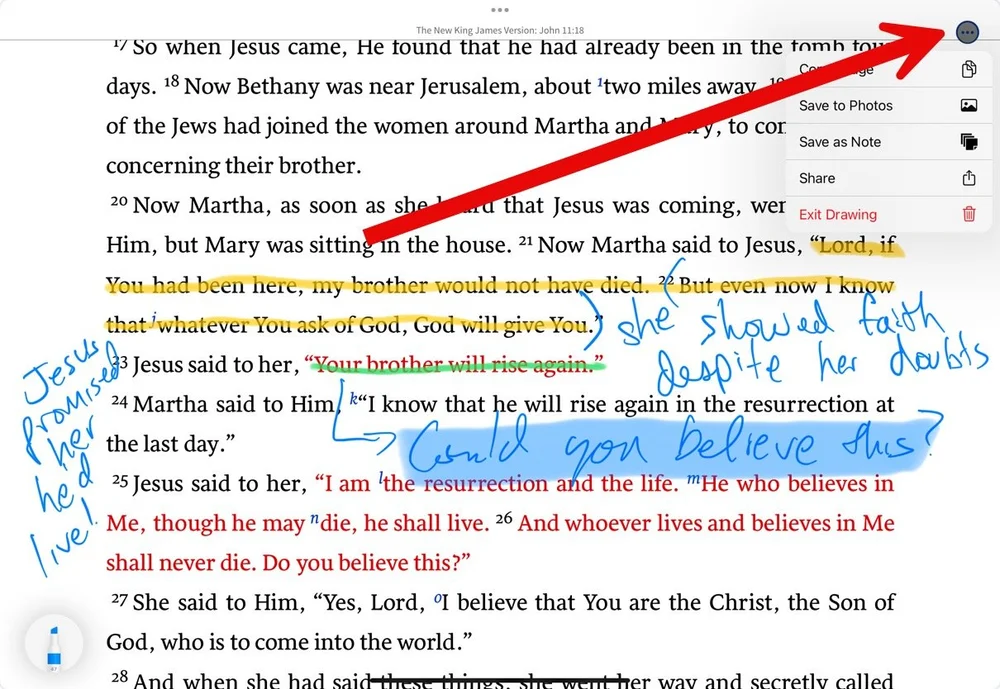1000x689 pixels.
Task: Tap the red words 'shall never die.'
Action: tap(181, 563)
